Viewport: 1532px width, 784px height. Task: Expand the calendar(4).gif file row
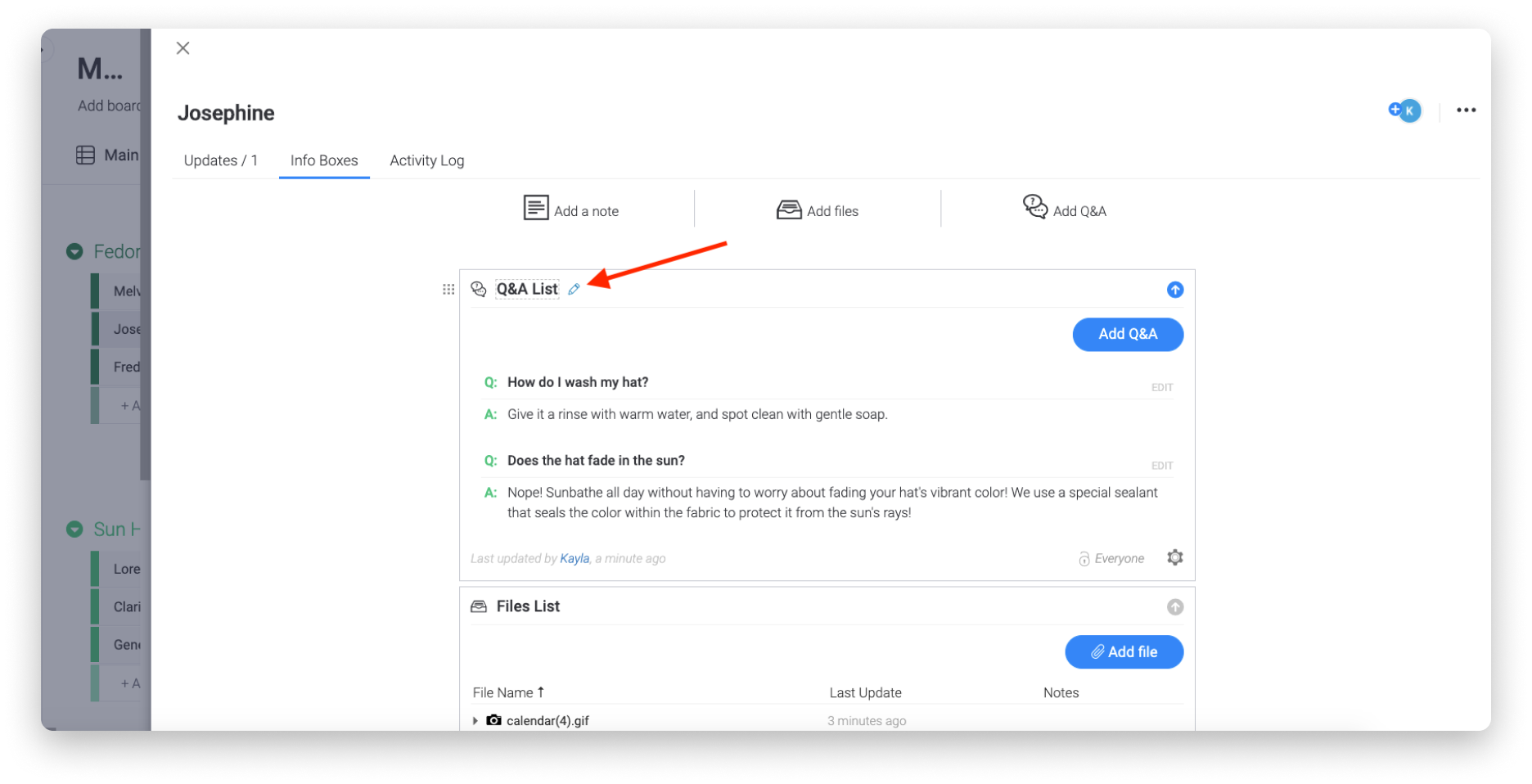(475, 720)
